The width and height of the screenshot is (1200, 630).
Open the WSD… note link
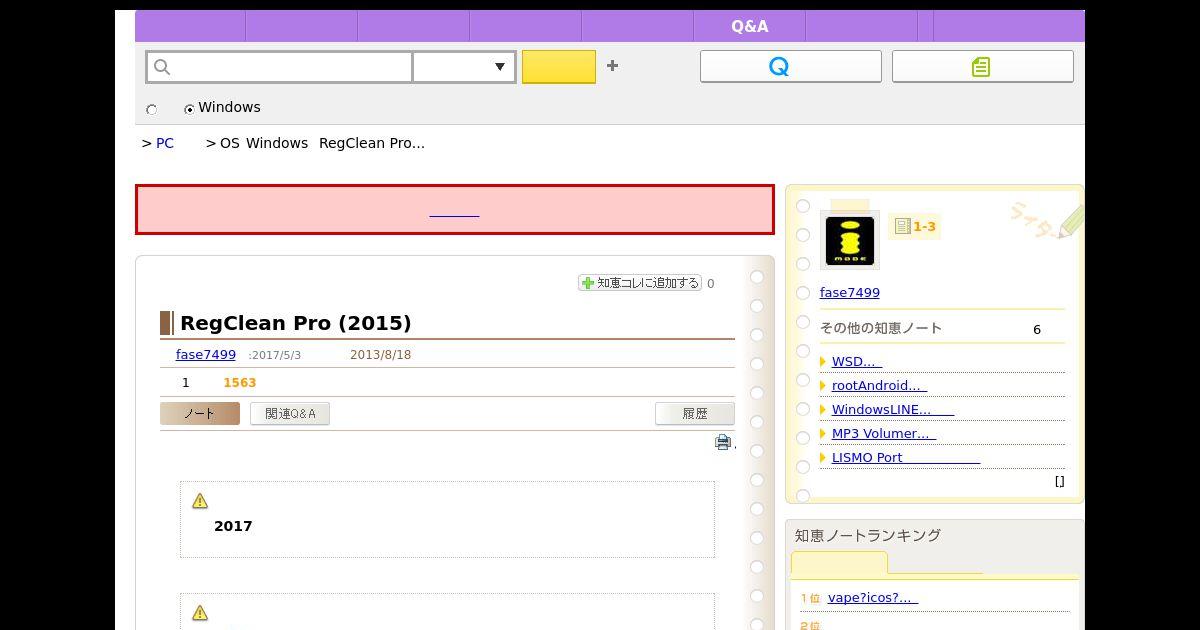857,362
